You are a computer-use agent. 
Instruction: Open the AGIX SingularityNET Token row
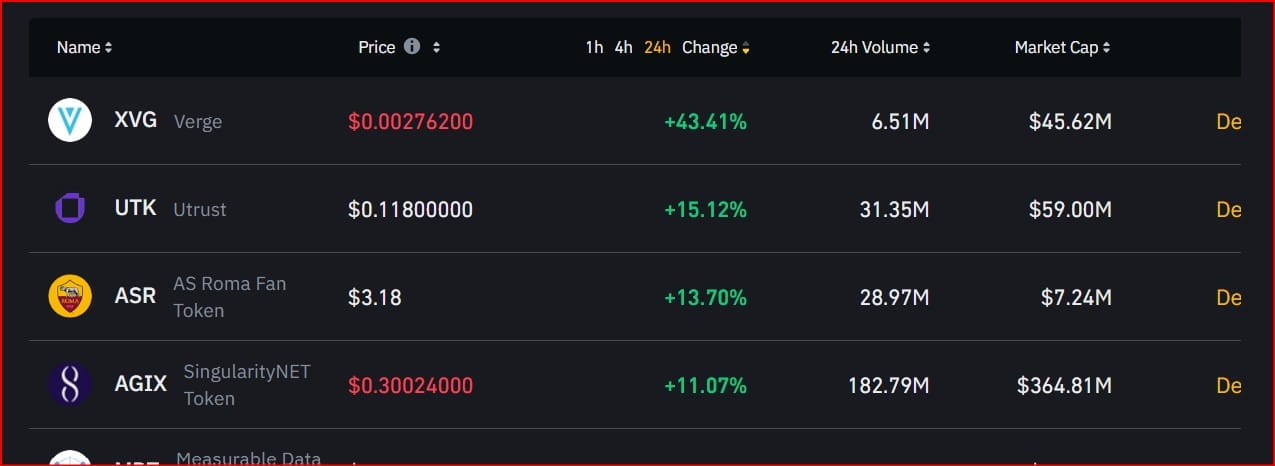(141, 385)
